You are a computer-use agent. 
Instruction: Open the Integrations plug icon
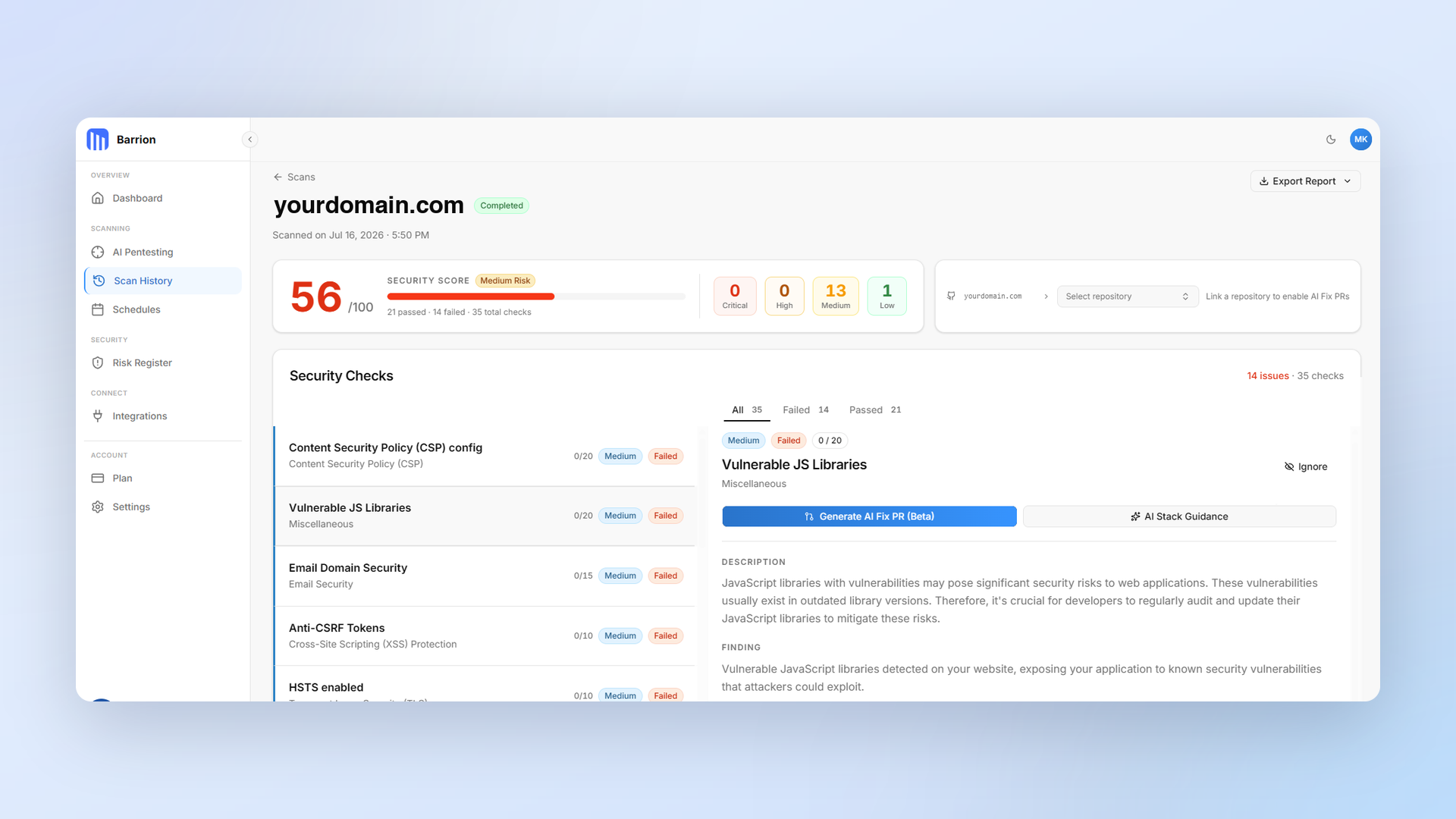pos(98,416)
